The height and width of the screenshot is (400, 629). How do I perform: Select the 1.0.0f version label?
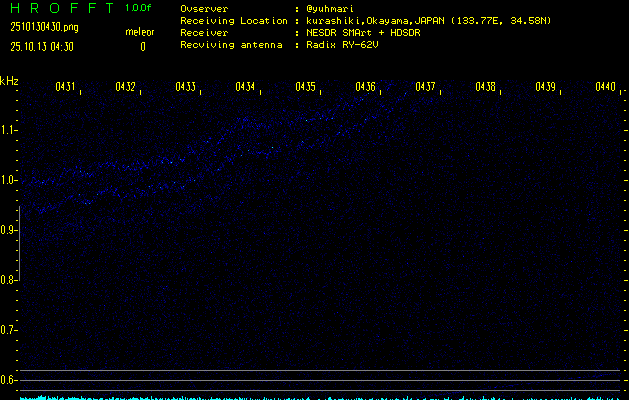[139, 8]
